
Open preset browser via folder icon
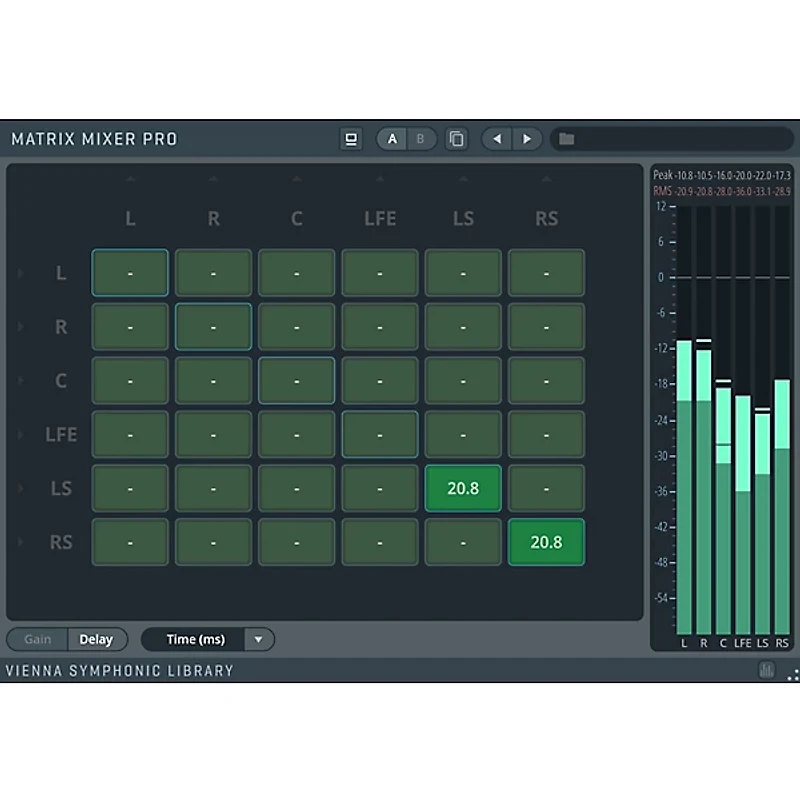(567, 139)
